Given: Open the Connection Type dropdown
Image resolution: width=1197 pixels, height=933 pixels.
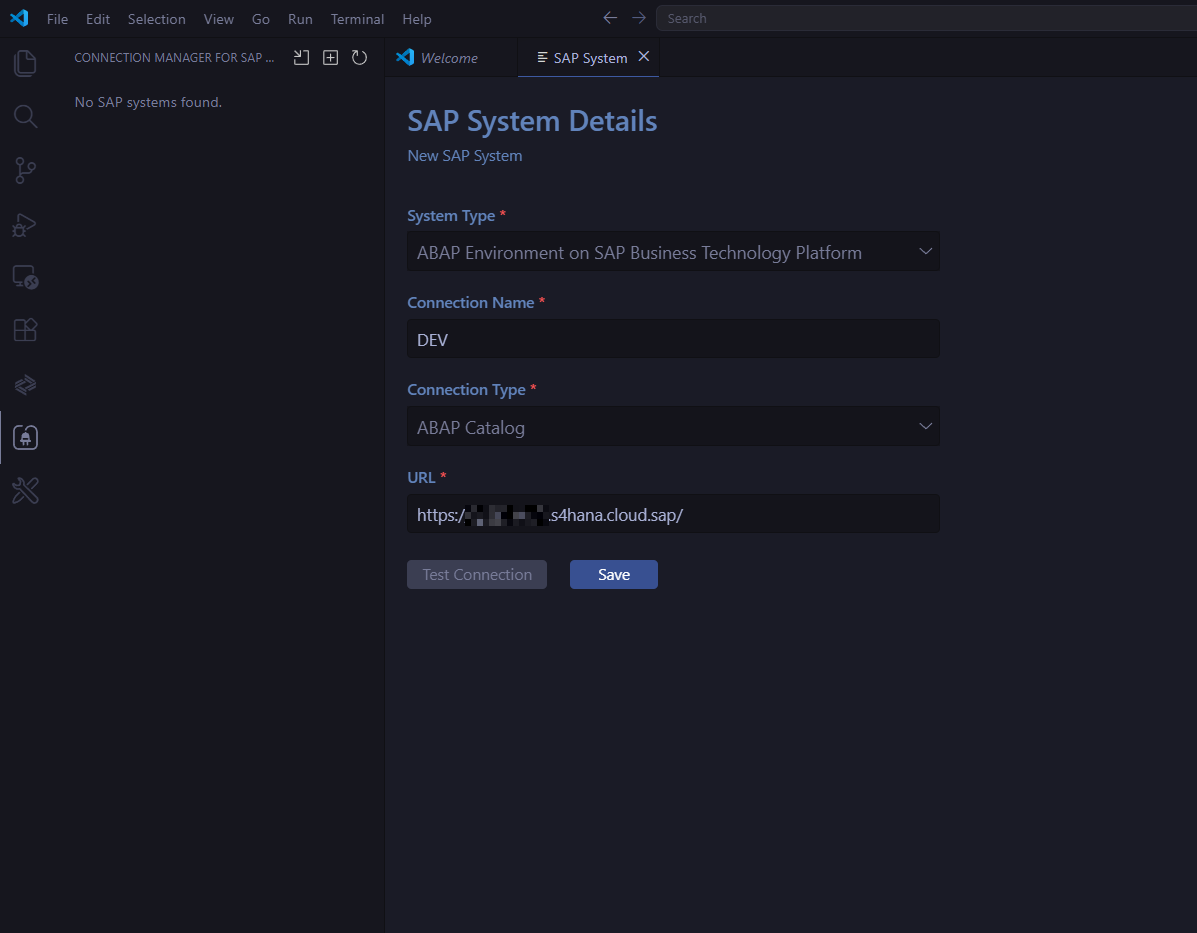Looking at the screenshot, I should coord(673,427).
